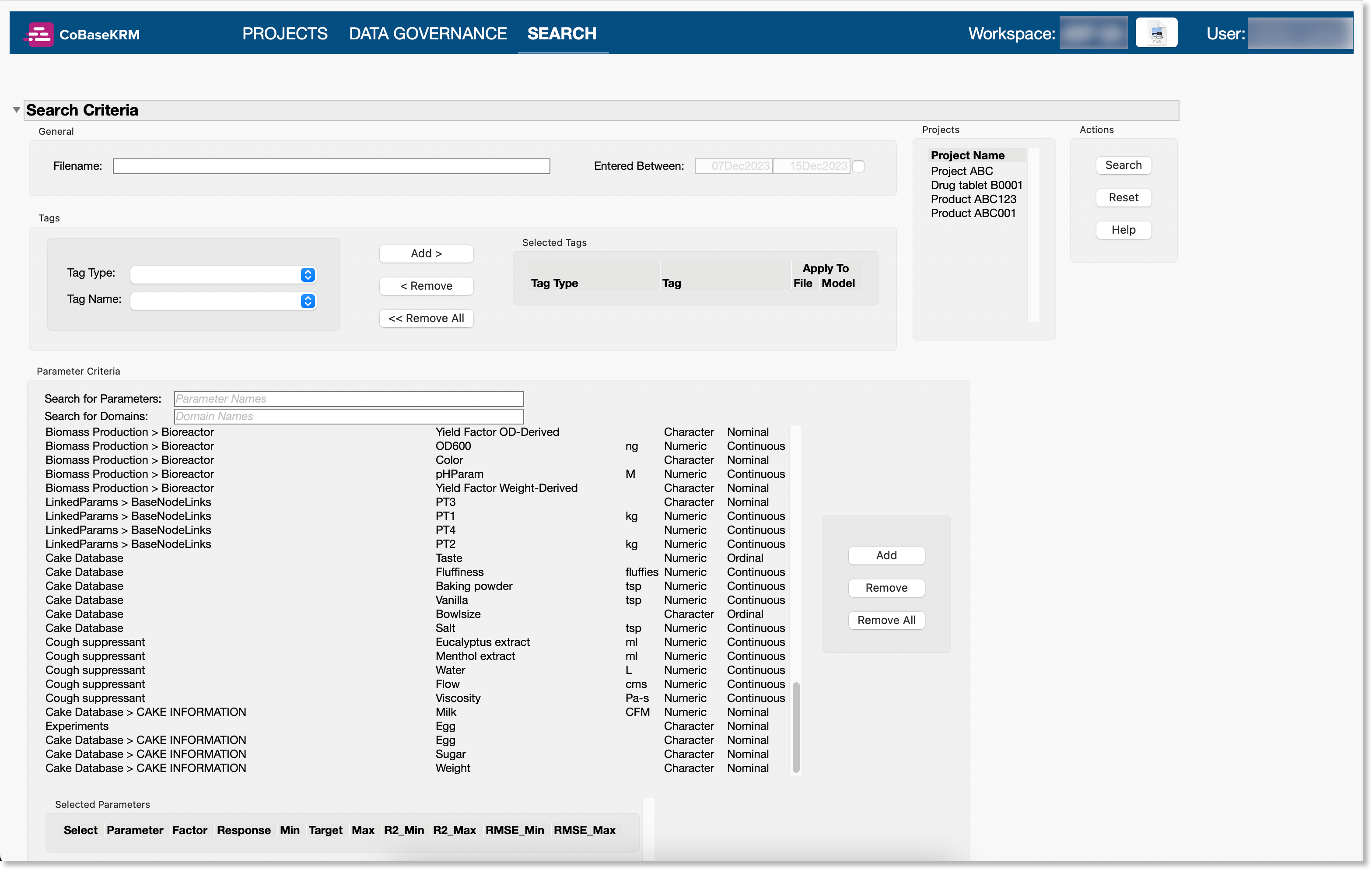Viewport: 1372px width, 870px height.
Task: Select the Salt parameter row
Action: click(x=415, y=628)
